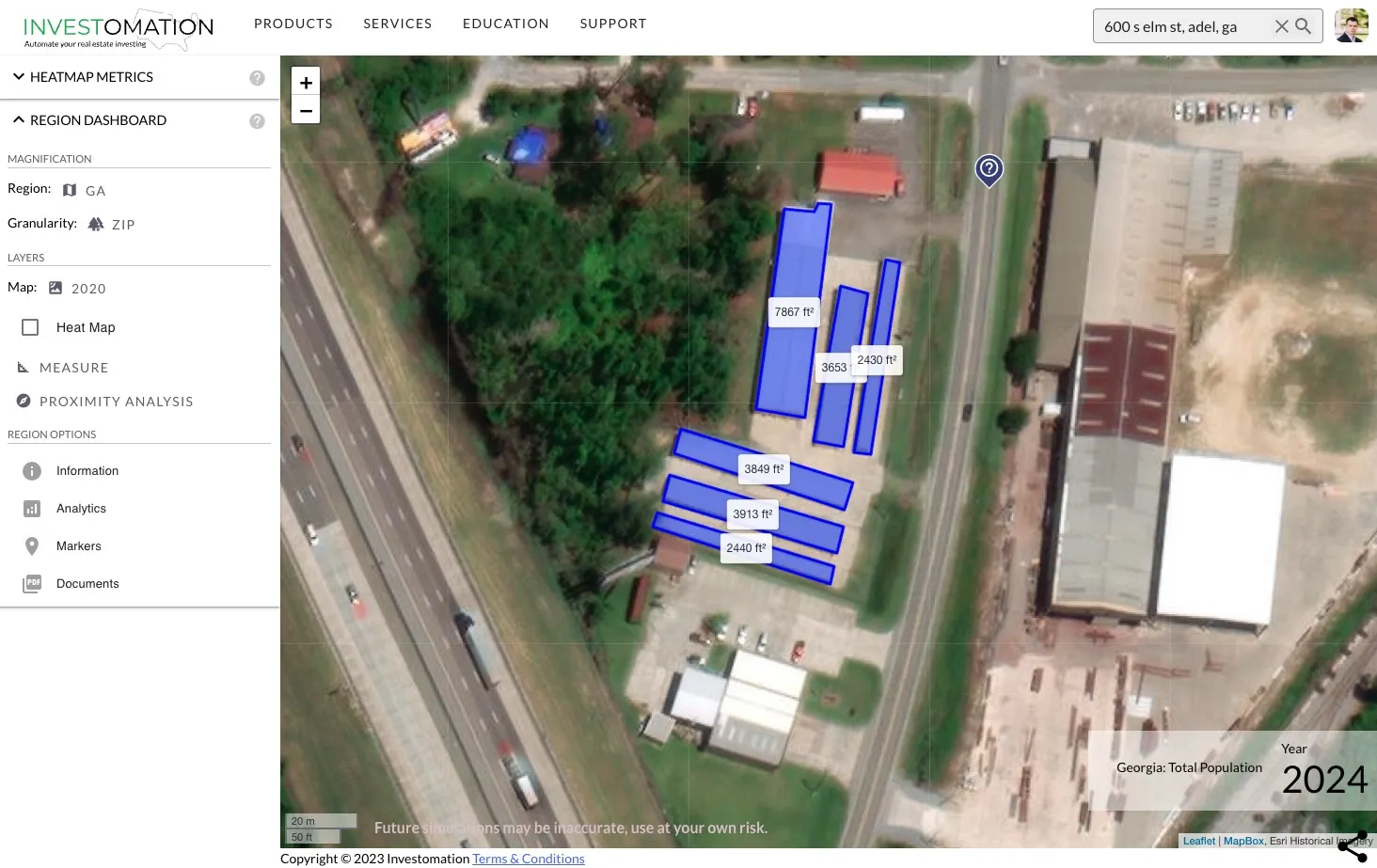This screenshot has width=1377, height=868.
Task: Open the Documents PDF icon
Action: pos(31,583)
